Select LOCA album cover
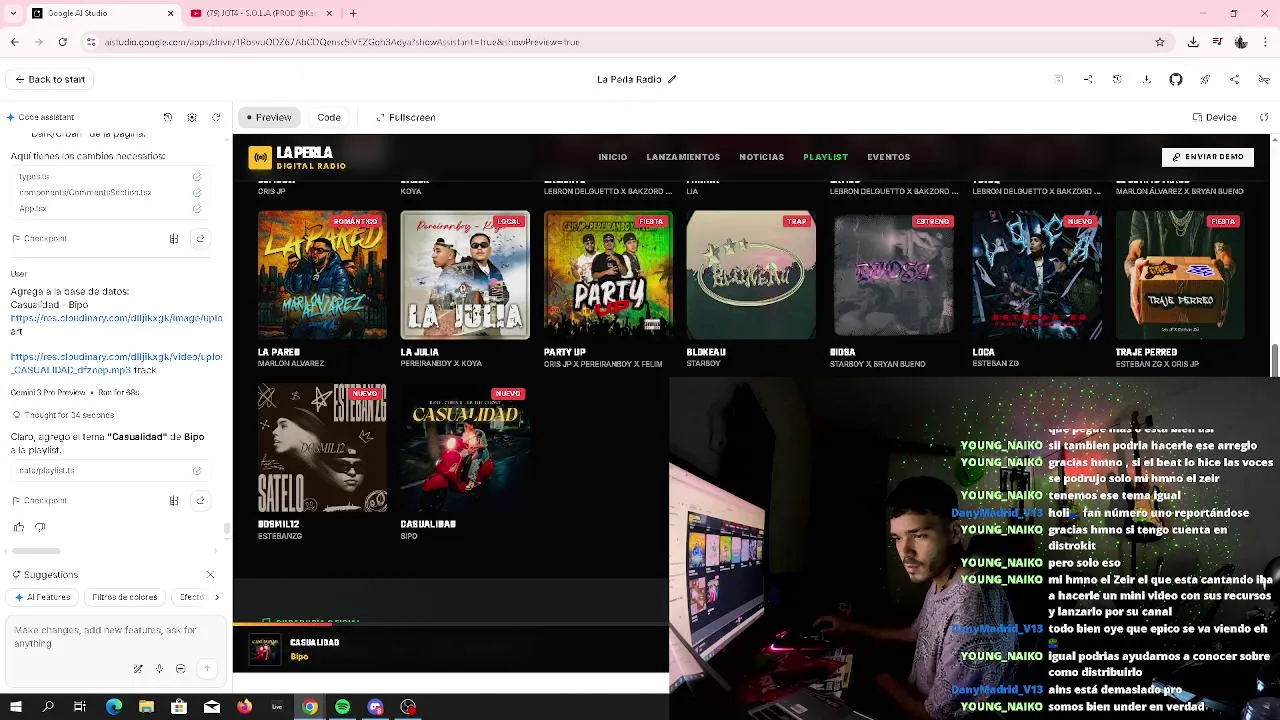The width and height of the screenshot is (1280, 720). pyautogui.click(x=1037, y=275)
